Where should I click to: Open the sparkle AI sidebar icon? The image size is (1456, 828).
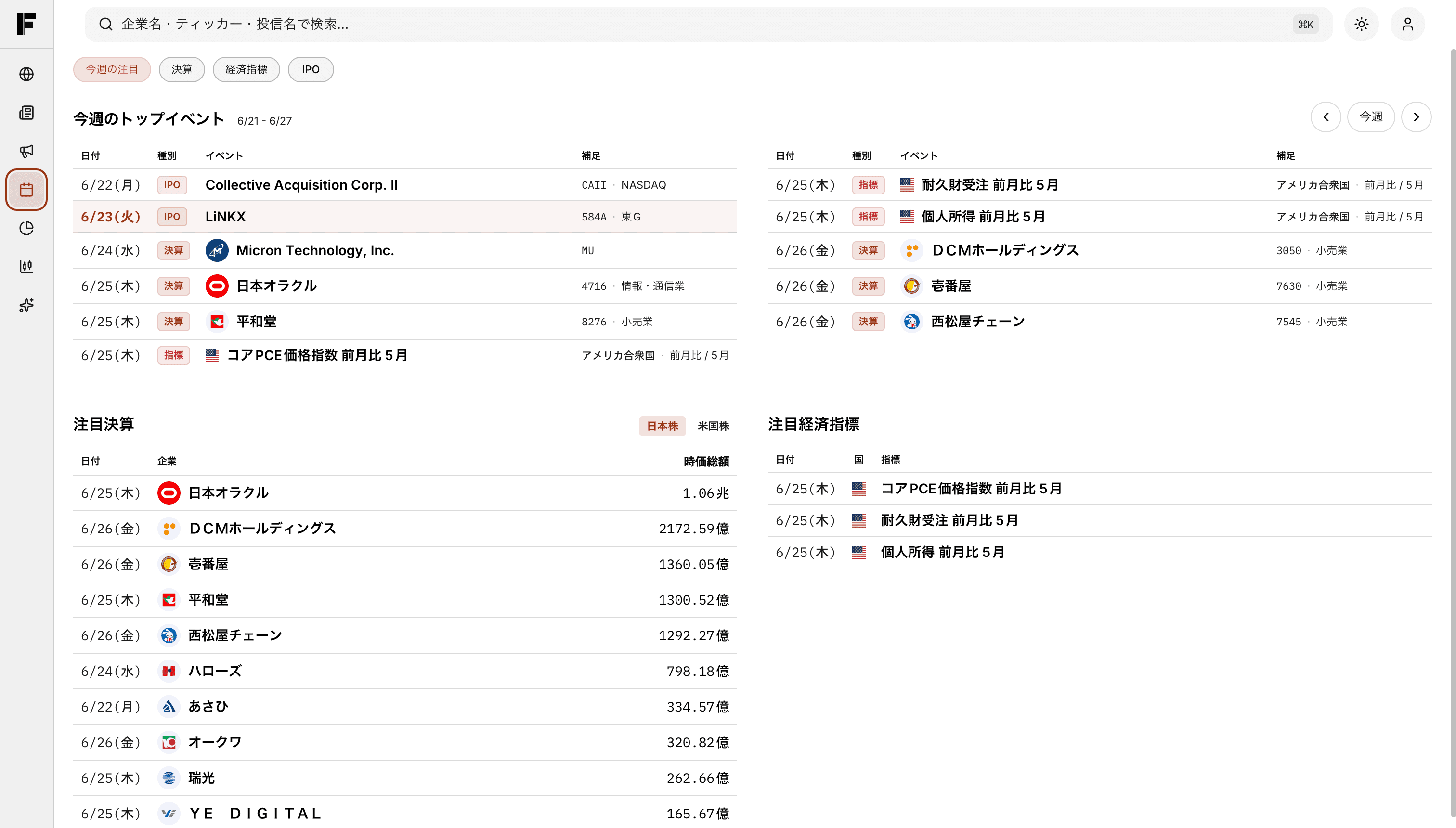(x=26, y=305)
